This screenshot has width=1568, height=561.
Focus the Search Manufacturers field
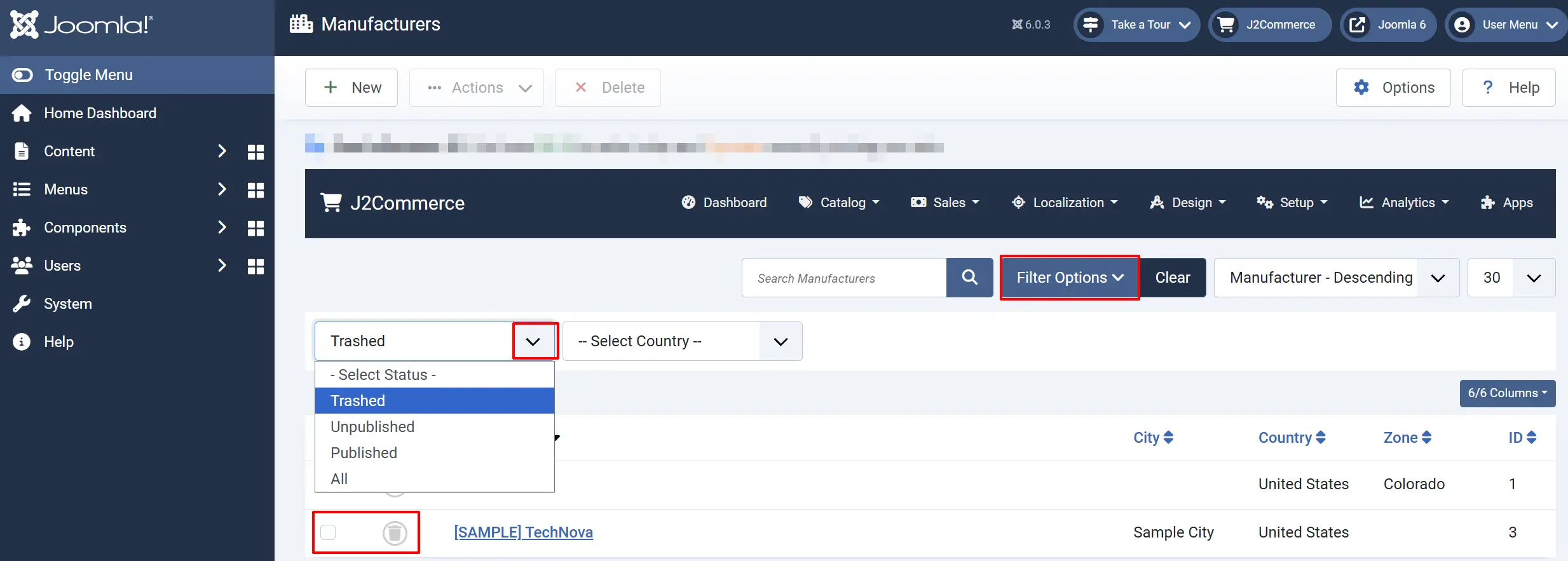(844, 278)
